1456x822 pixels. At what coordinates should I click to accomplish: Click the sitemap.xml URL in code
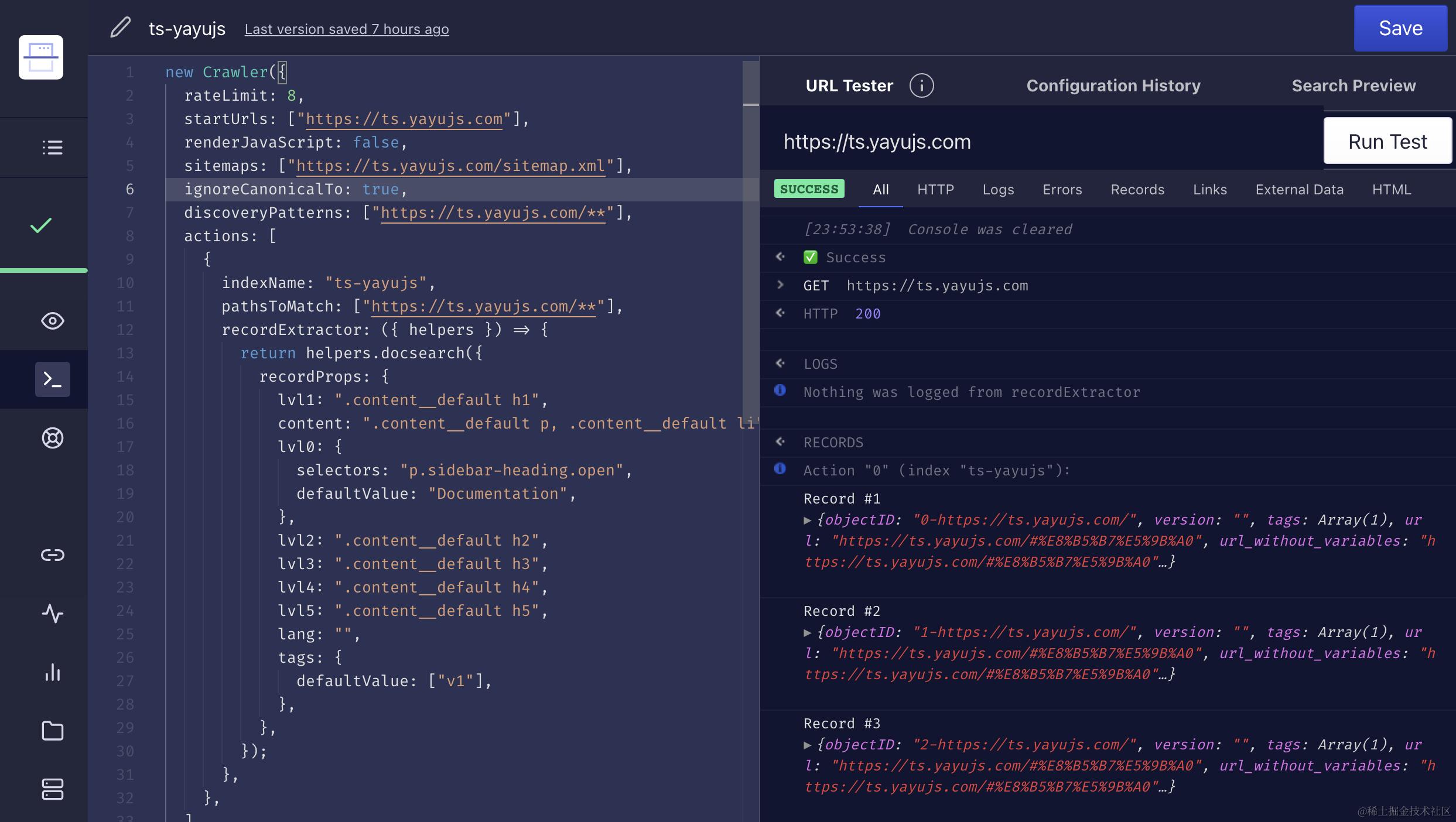pyautogui.click(x=451, y=166)
